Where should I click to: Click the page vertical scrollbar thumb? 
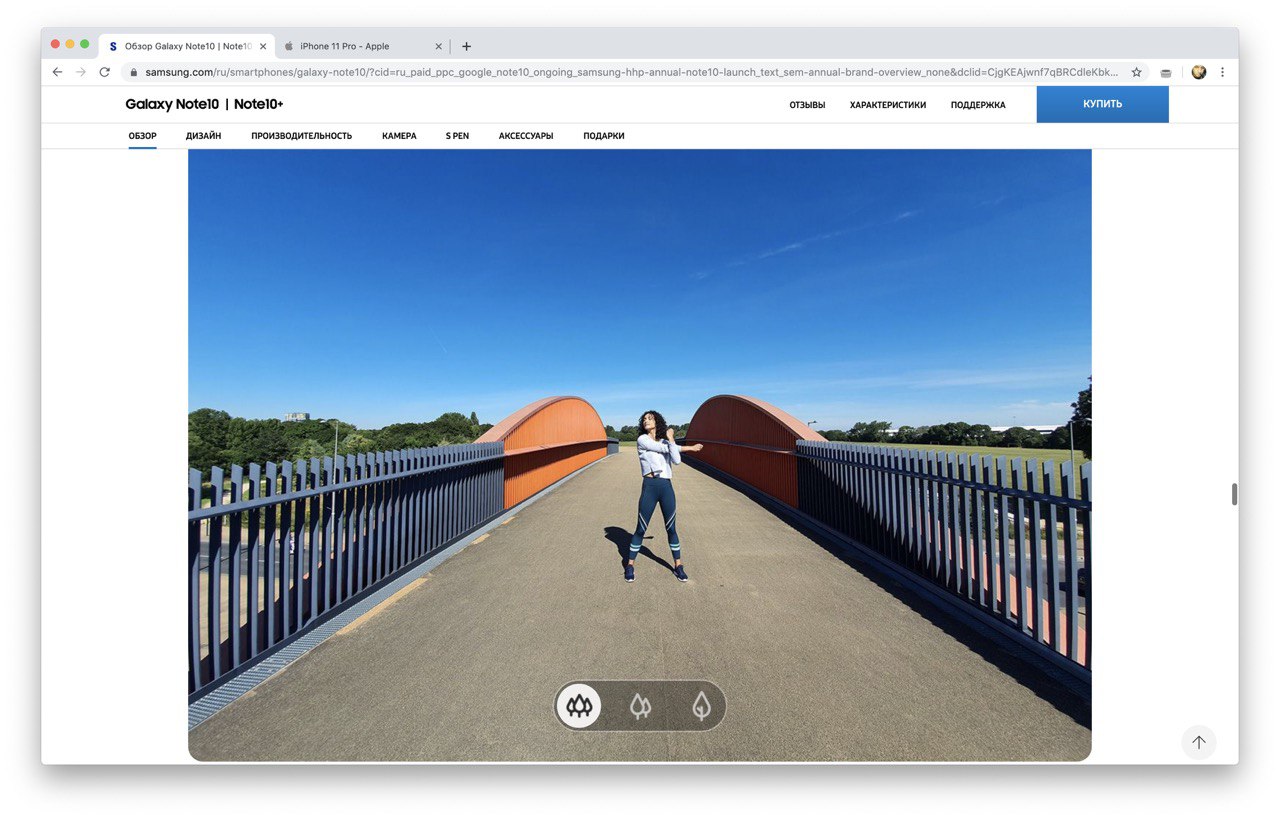1234,494
